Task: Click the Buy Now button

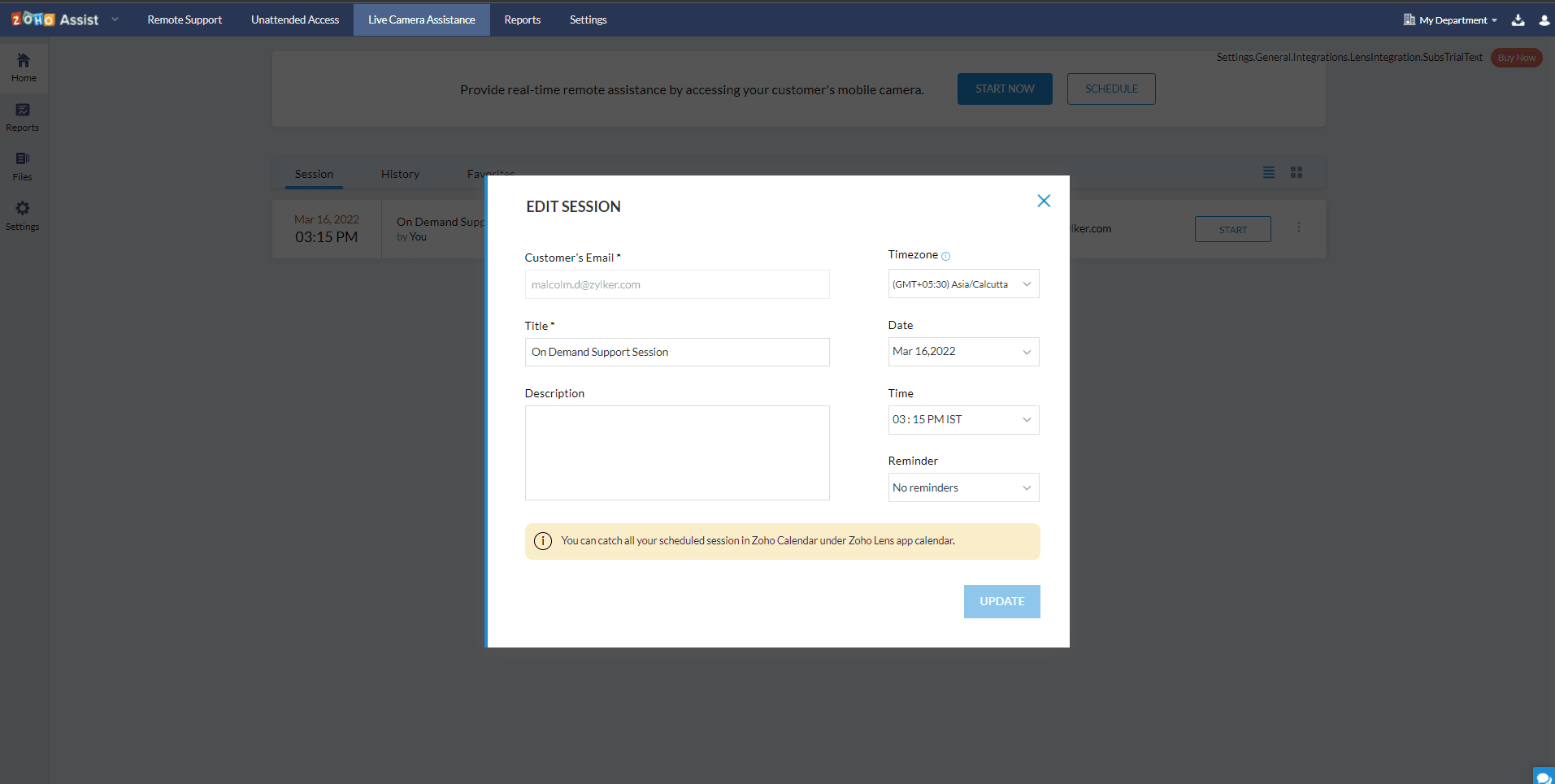Action: pos(1516,58)
